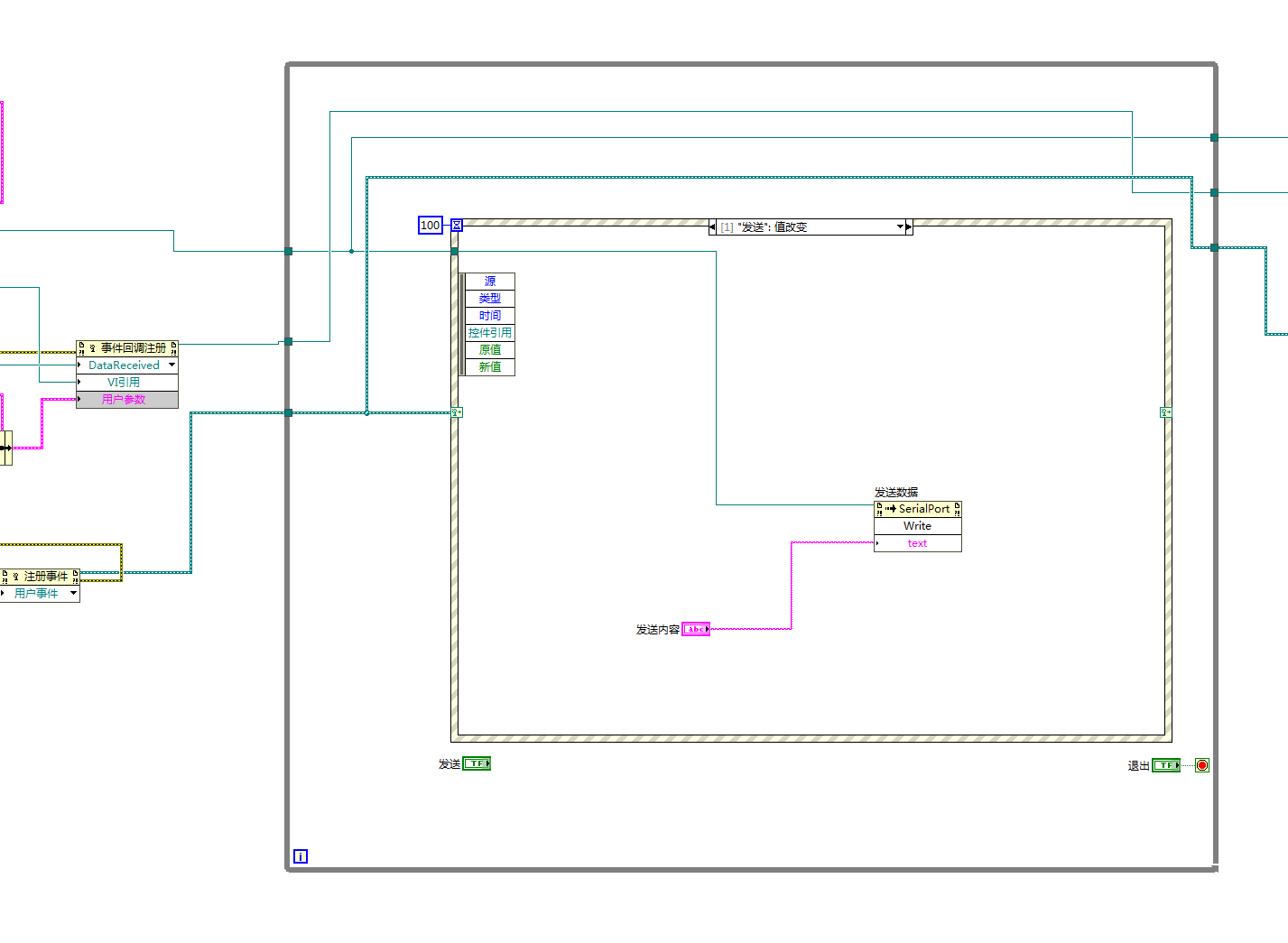Go to previous event case arrow
1288x943 pixels.
713,227
